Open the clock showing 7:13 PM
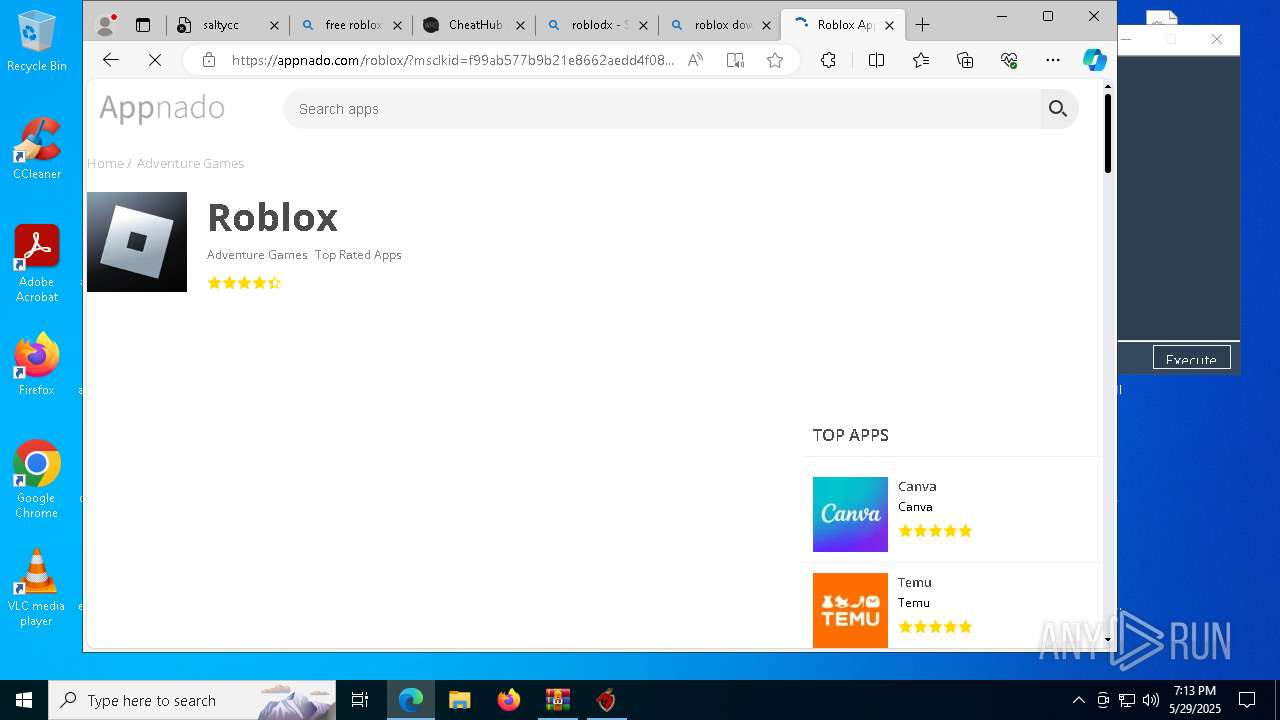1280x720 pixels. click(1196, 700)
